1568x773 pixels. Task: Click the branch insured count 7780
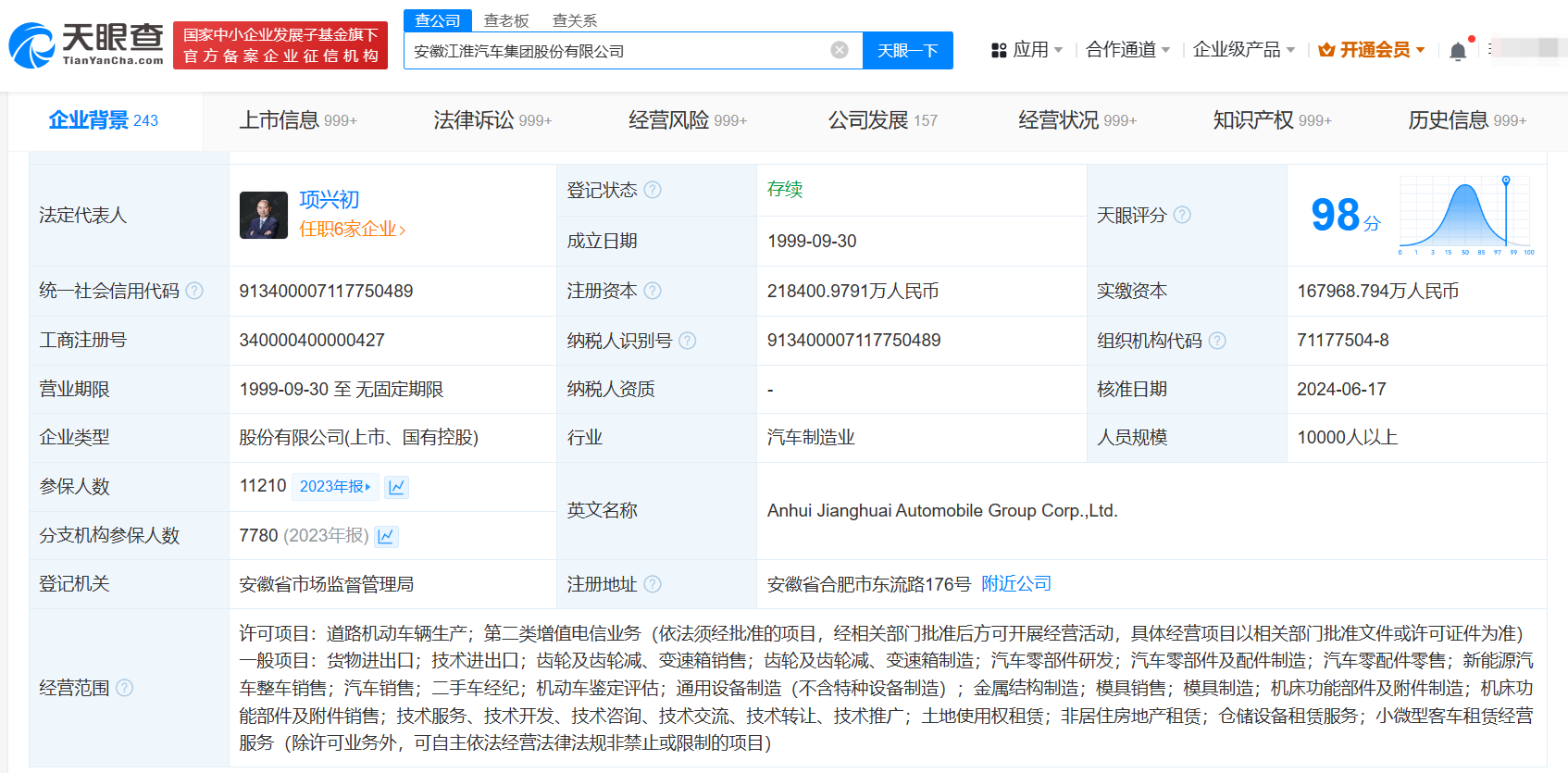(x=258, y=535)
